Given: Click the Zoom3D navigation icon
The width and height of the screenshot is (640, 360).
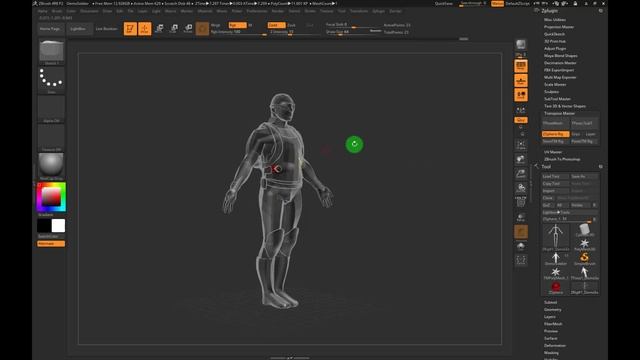Looking at the screenshot, I should (x=521, y=174).
